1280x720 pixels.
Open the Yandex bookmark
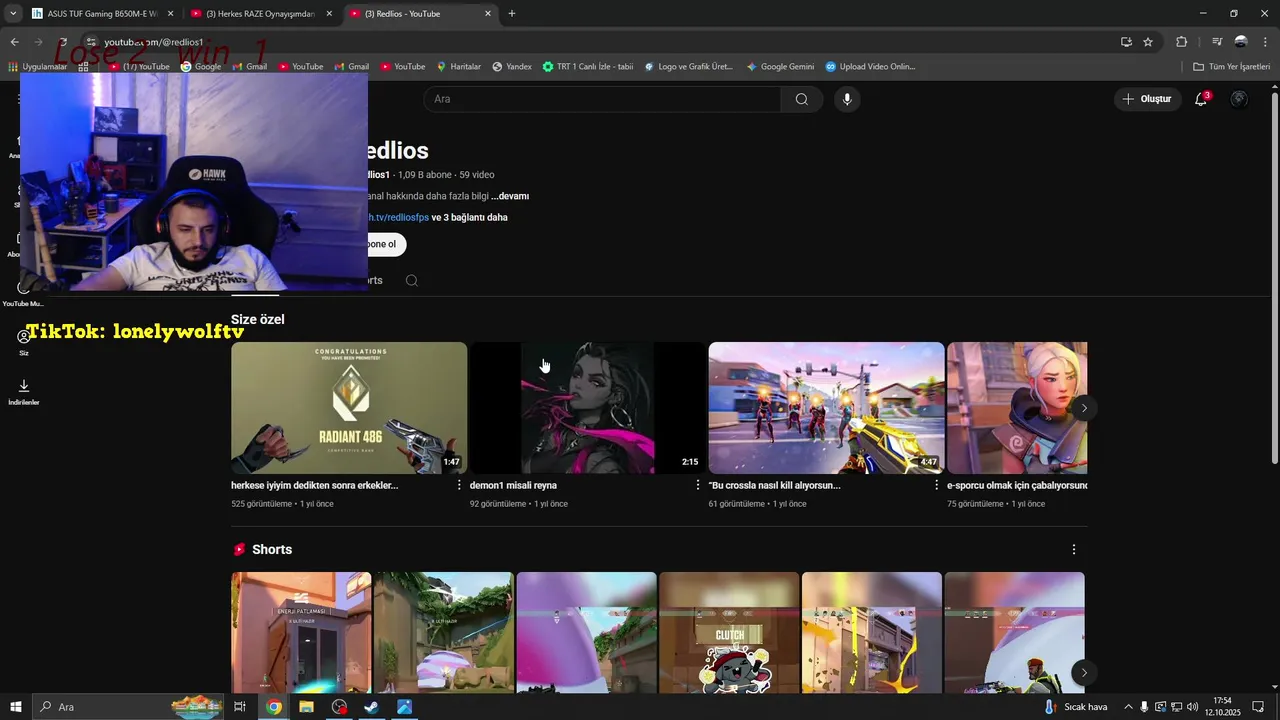pos(512,67)
